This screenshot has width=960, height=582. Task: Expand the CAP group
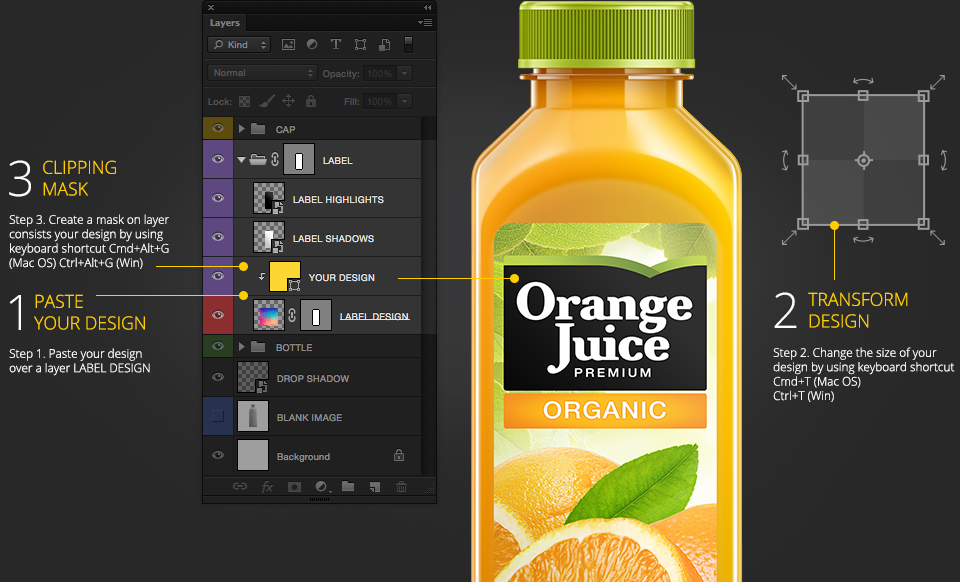(x=242, y=129)
